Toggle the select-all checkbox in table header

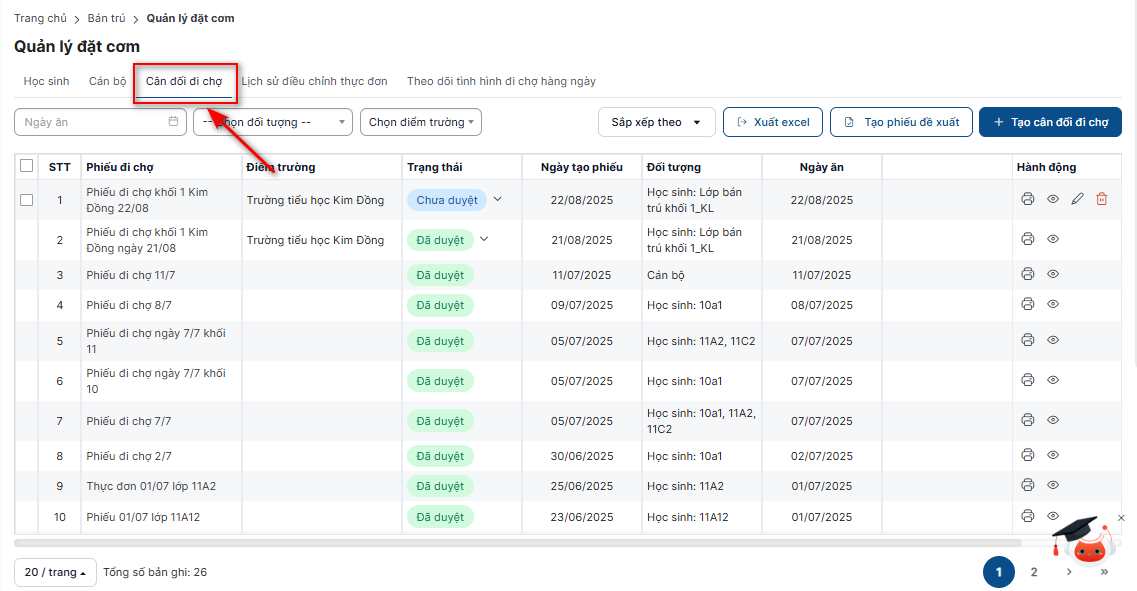[27, 166]
